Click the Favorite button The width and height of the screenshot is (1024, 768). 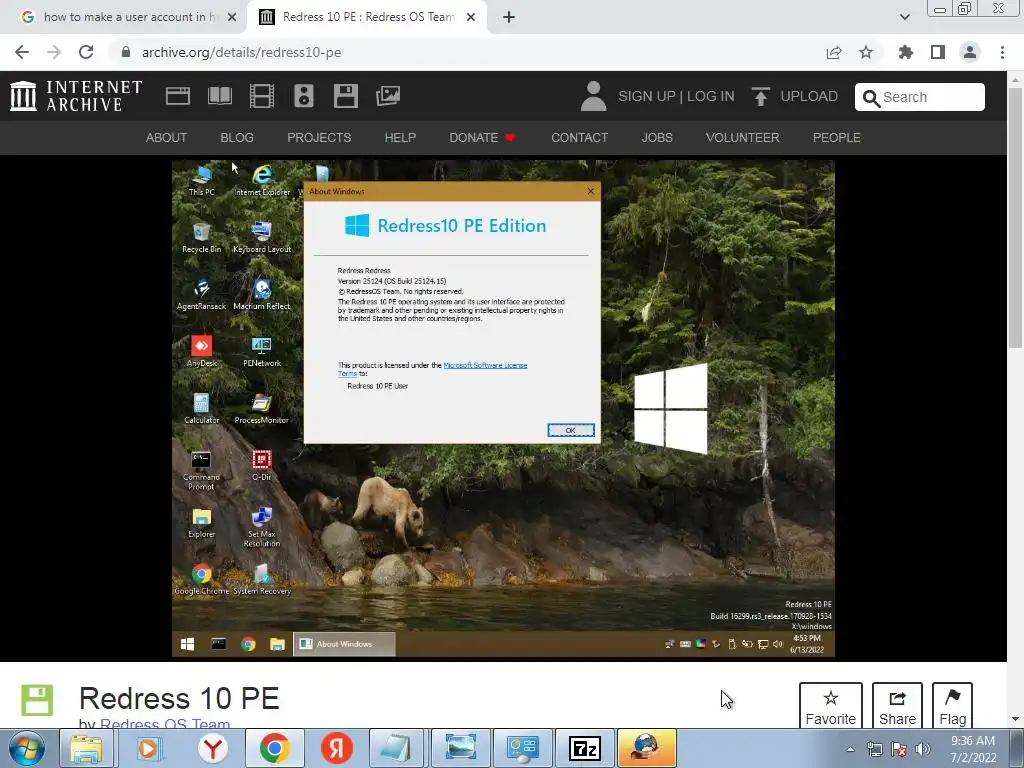(831, 707)
